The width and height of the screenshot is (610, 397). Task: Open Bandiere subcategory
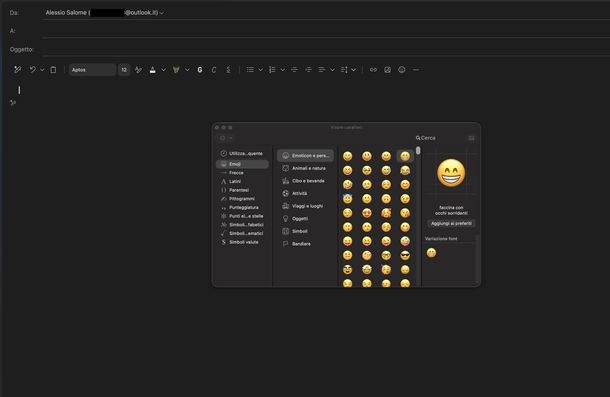coord(305,244)
